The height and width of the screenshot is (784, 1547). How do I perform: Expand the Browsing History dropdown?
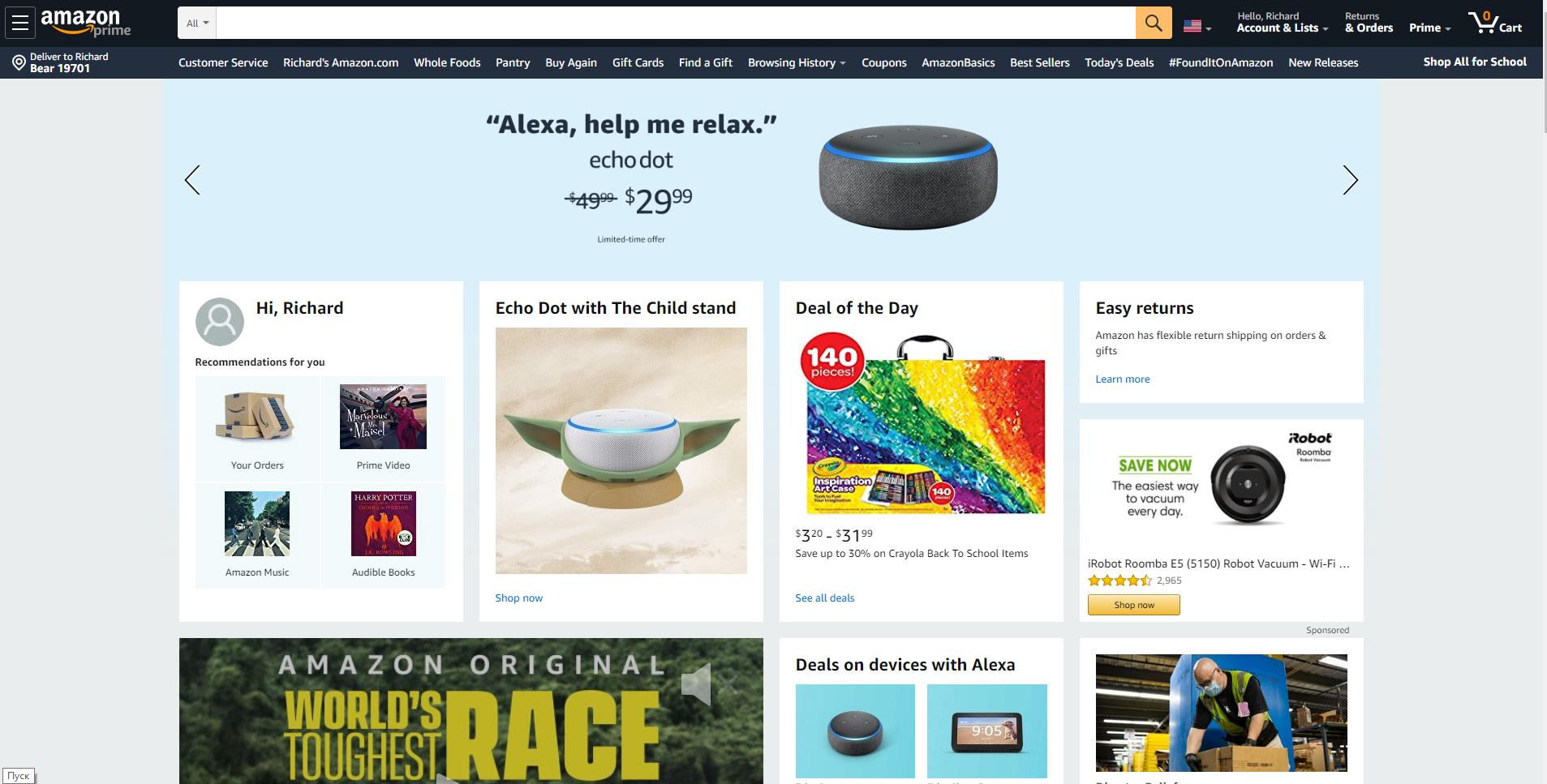(x=797, y=62)
